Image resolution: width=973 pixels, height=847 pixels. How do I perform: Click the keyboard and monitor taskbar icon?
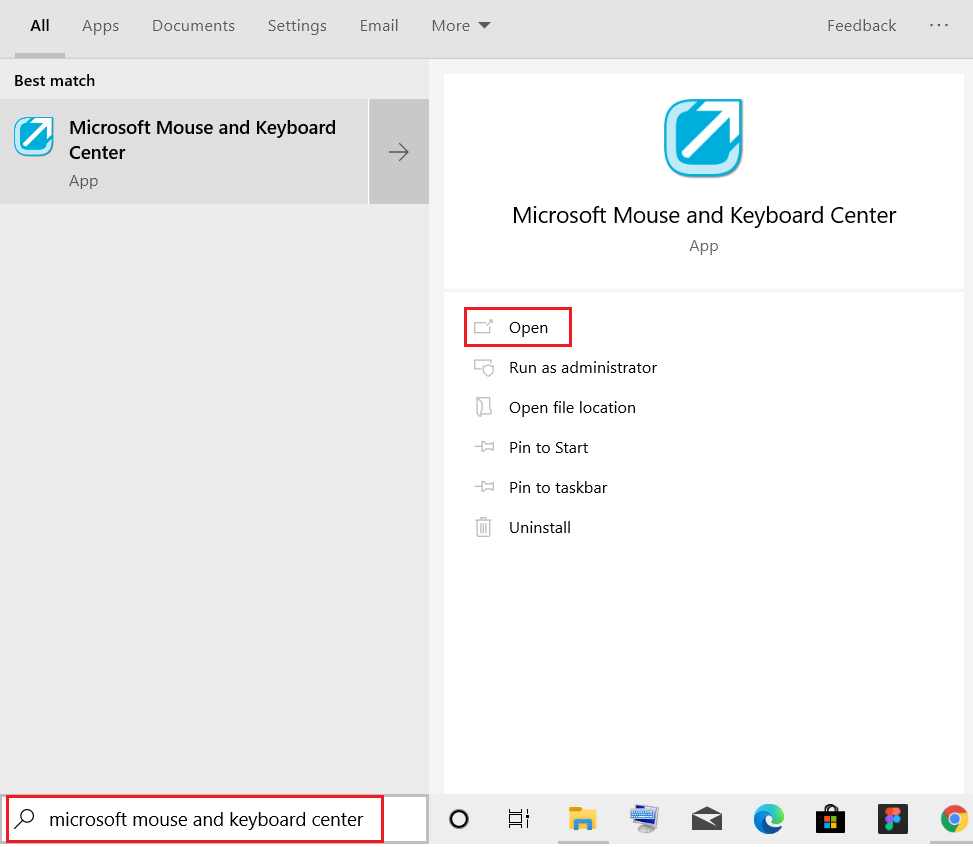coord(645,819)
